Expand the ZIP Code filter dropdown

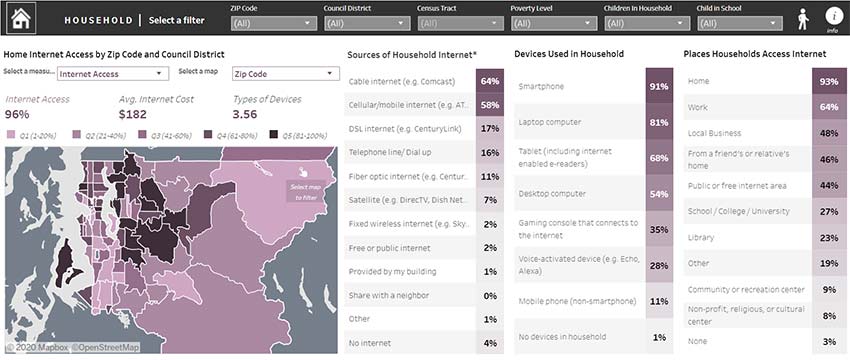pos(273,23)
